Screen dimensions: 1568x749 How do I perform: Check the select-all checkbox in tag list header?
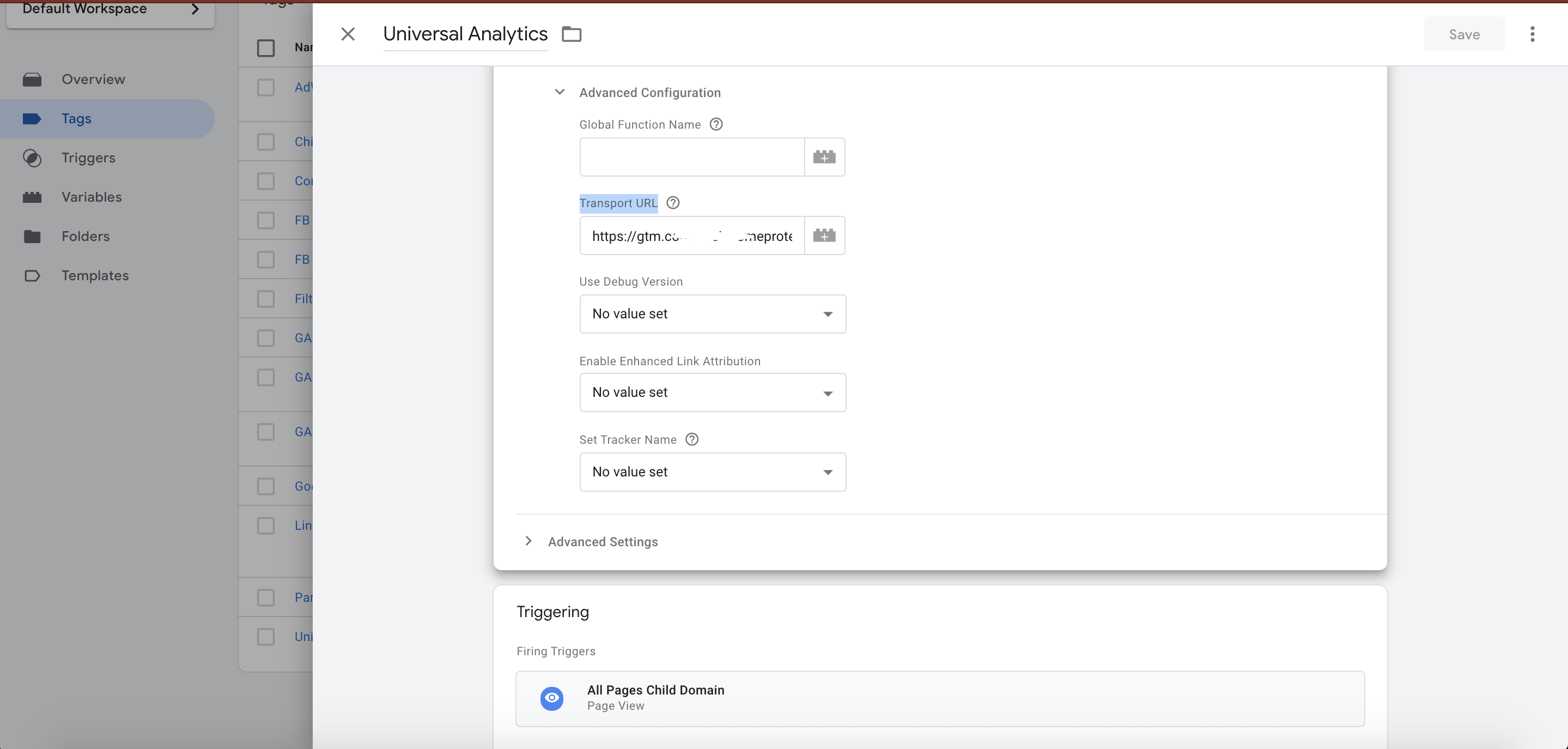click(x=266, y=47)
